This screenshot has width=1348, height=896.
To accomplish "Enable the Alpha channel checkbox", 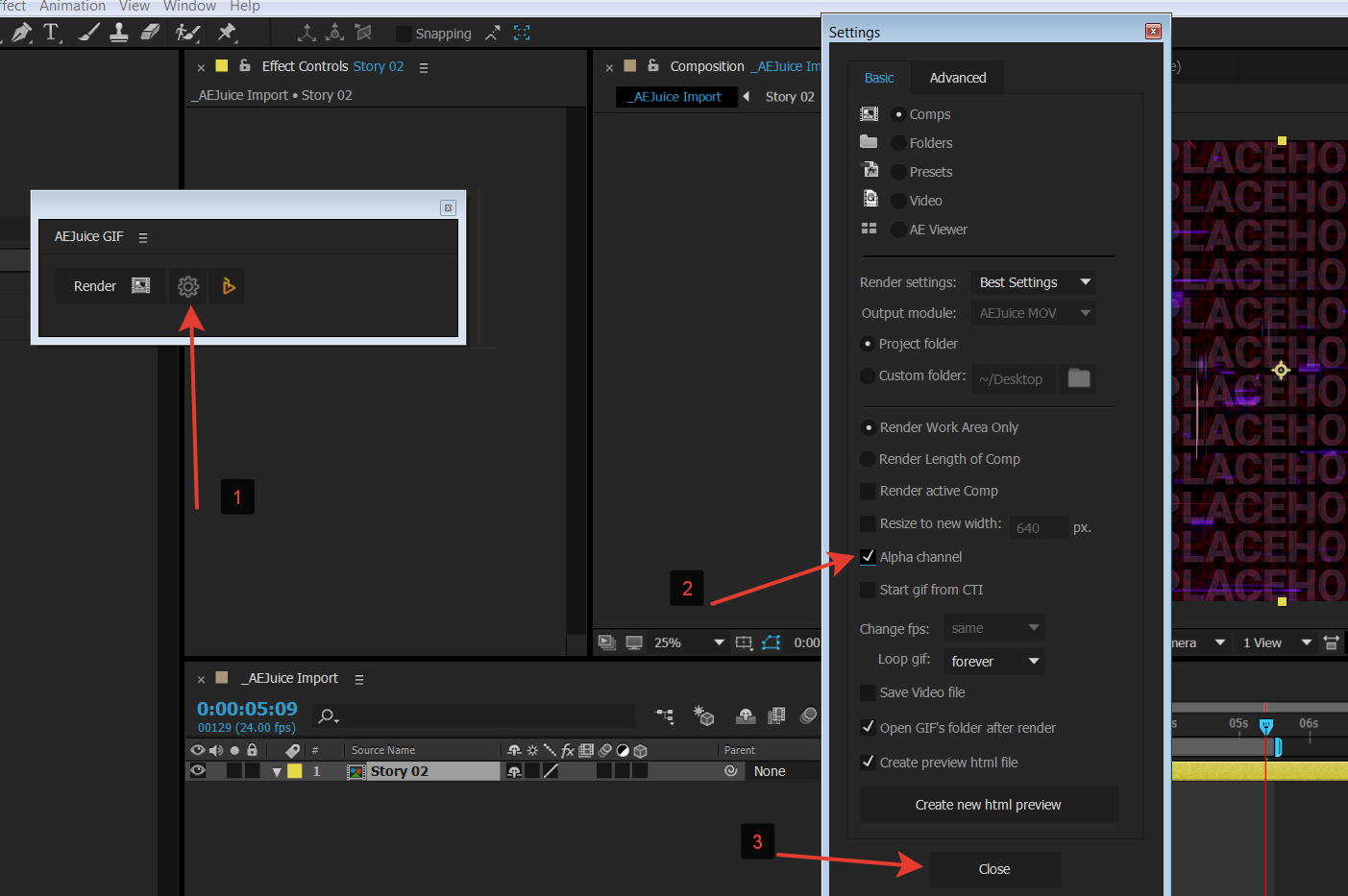I will (x=869, y=556).
